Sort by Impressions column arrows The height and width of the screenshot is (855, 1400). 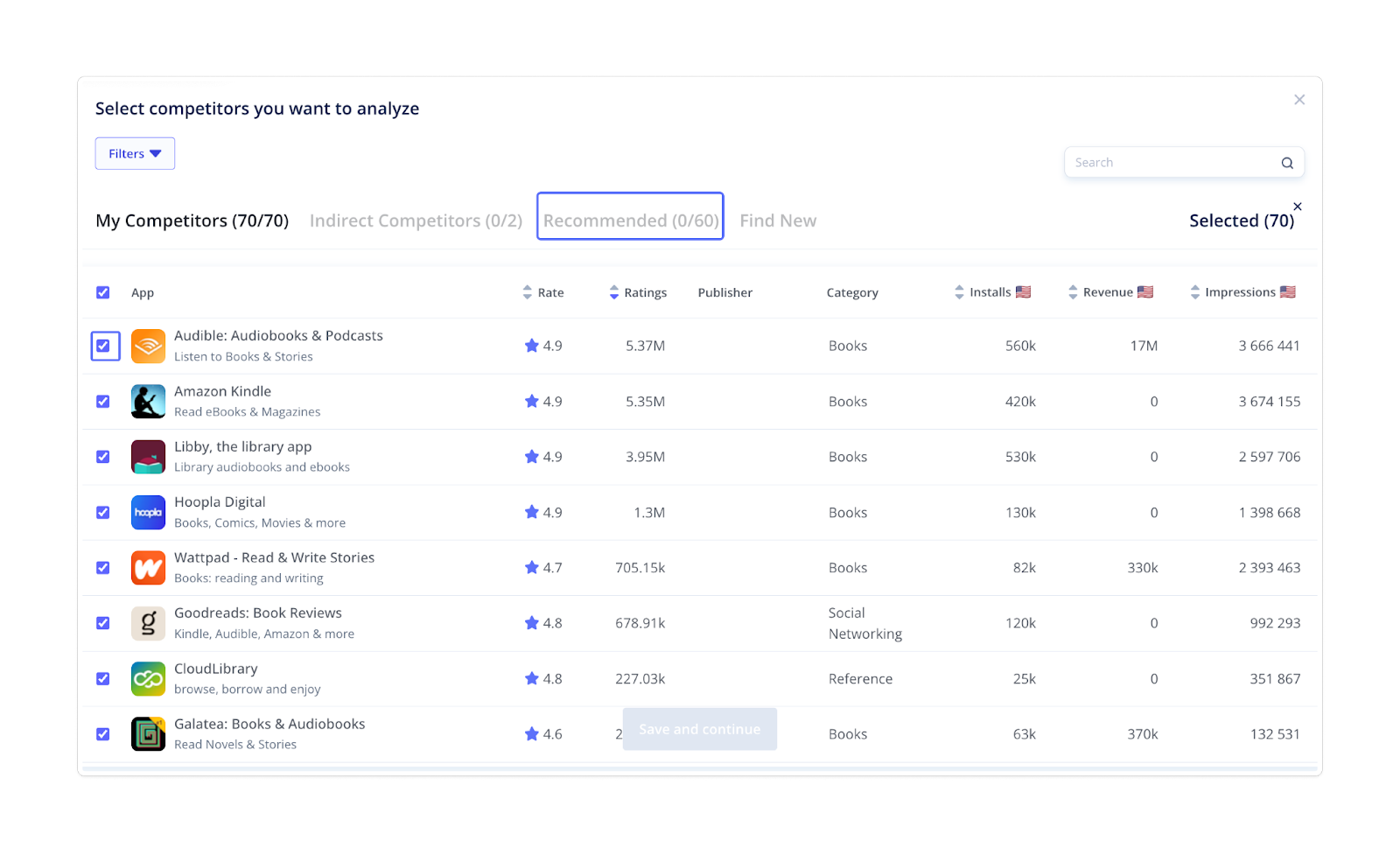[1195, 292]
